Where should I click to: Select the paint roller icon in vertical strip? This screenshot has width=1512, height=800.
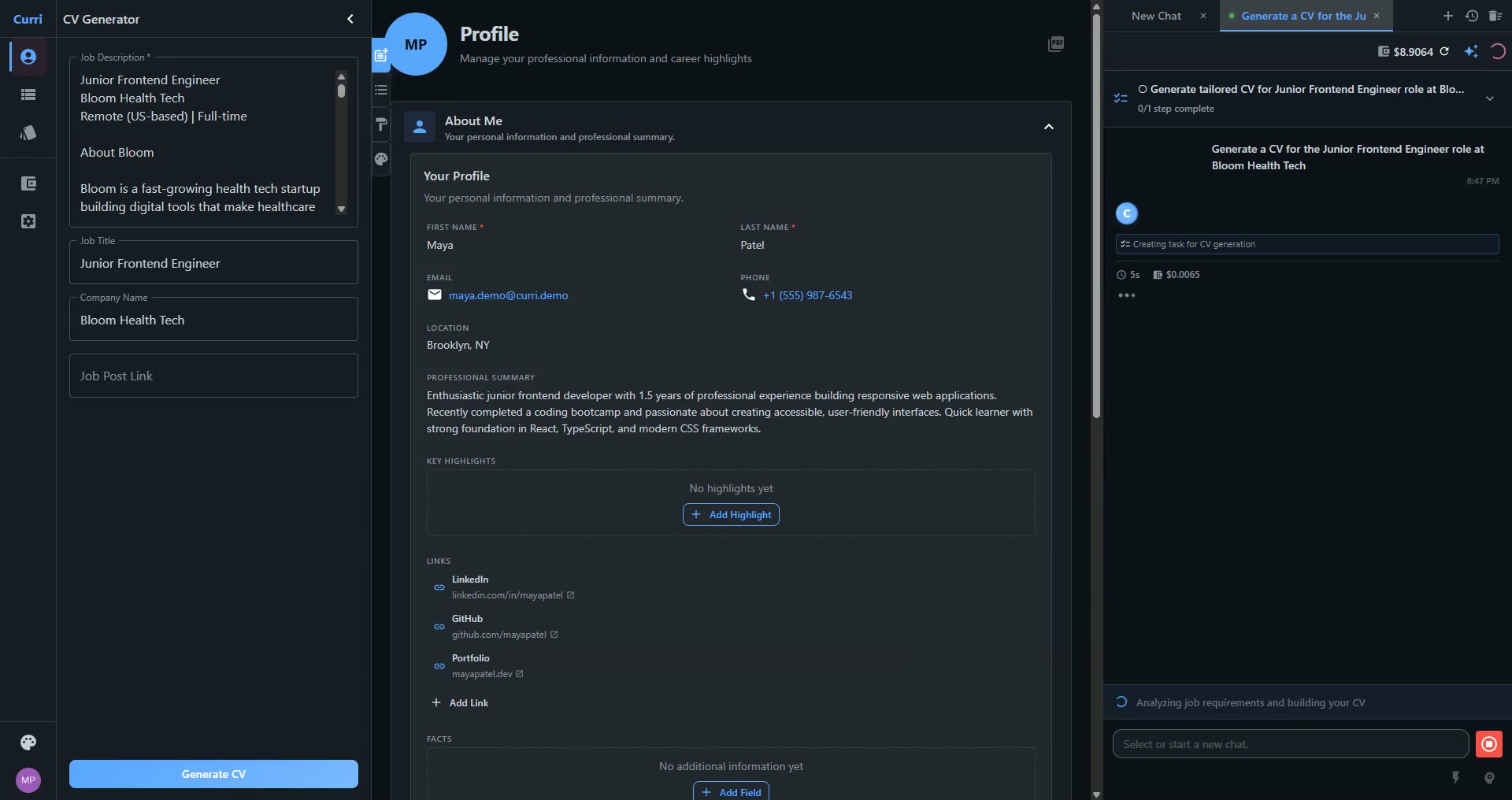coord(381,124)
